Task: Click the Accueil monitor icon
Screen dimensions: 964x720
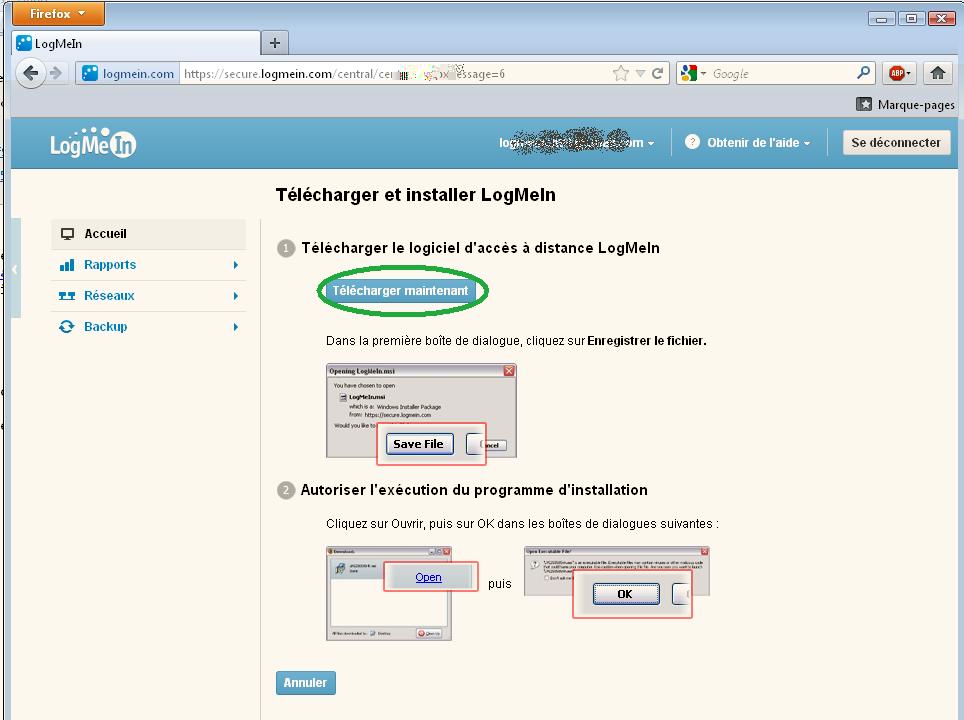Action: 67,234
